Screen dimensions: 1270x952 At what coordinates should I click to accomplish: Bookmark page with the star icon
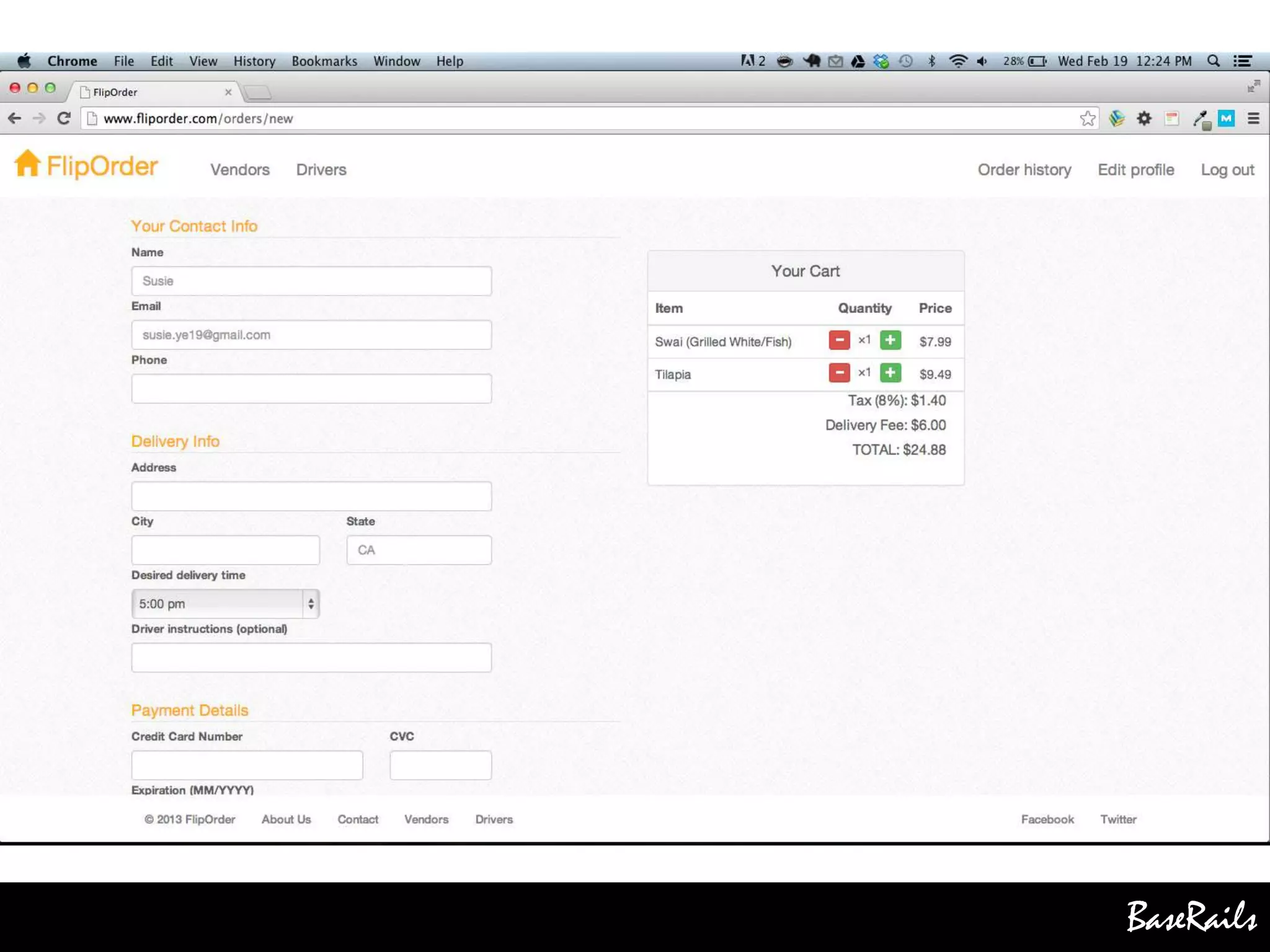[x=1087, y=118]
